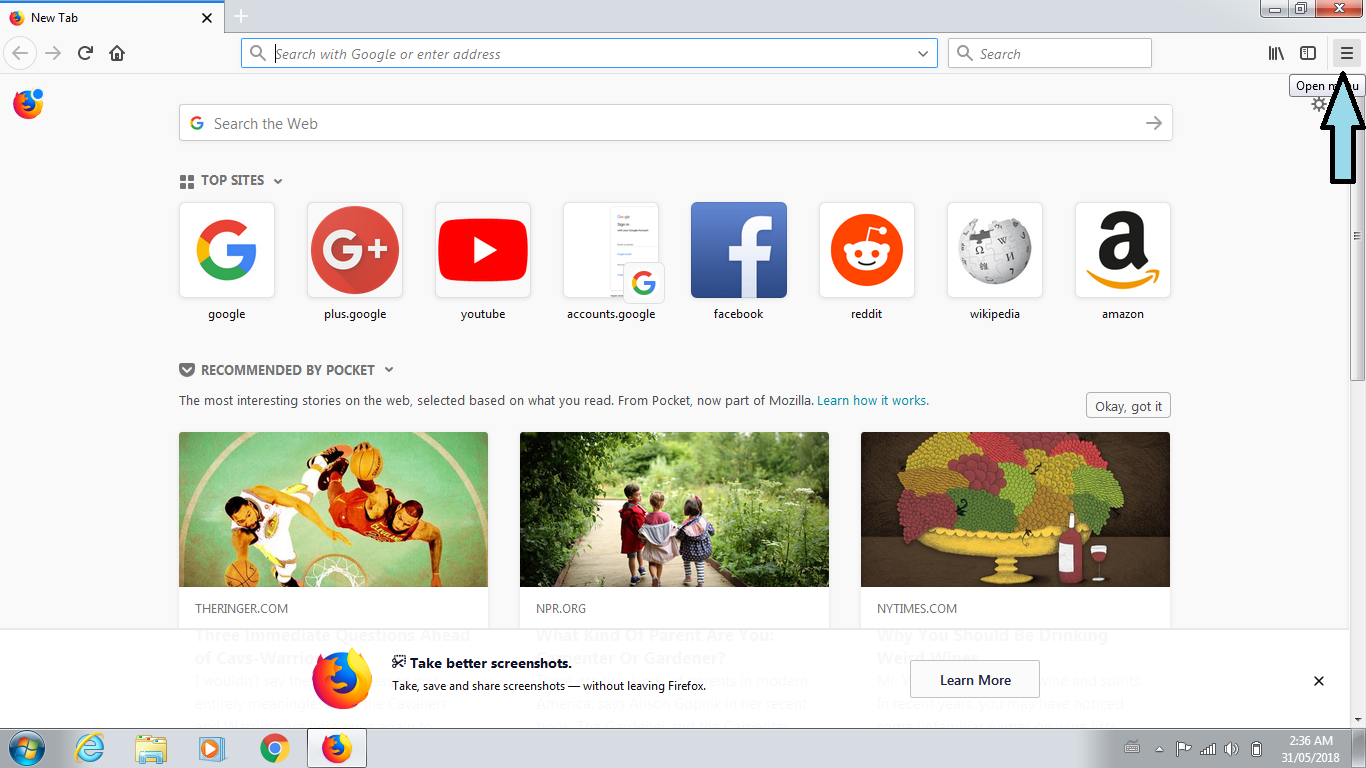Open the Windows Start button
This screenshot has width=1366, height=768.
(x=27, y=748)
